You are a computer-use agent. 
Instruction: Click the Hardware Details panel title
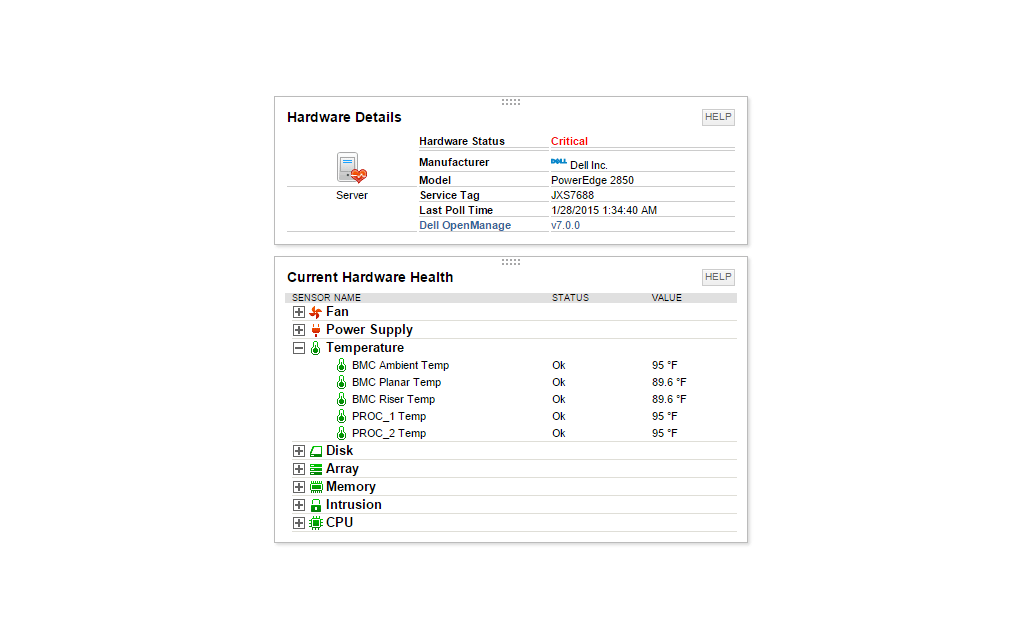344,117
